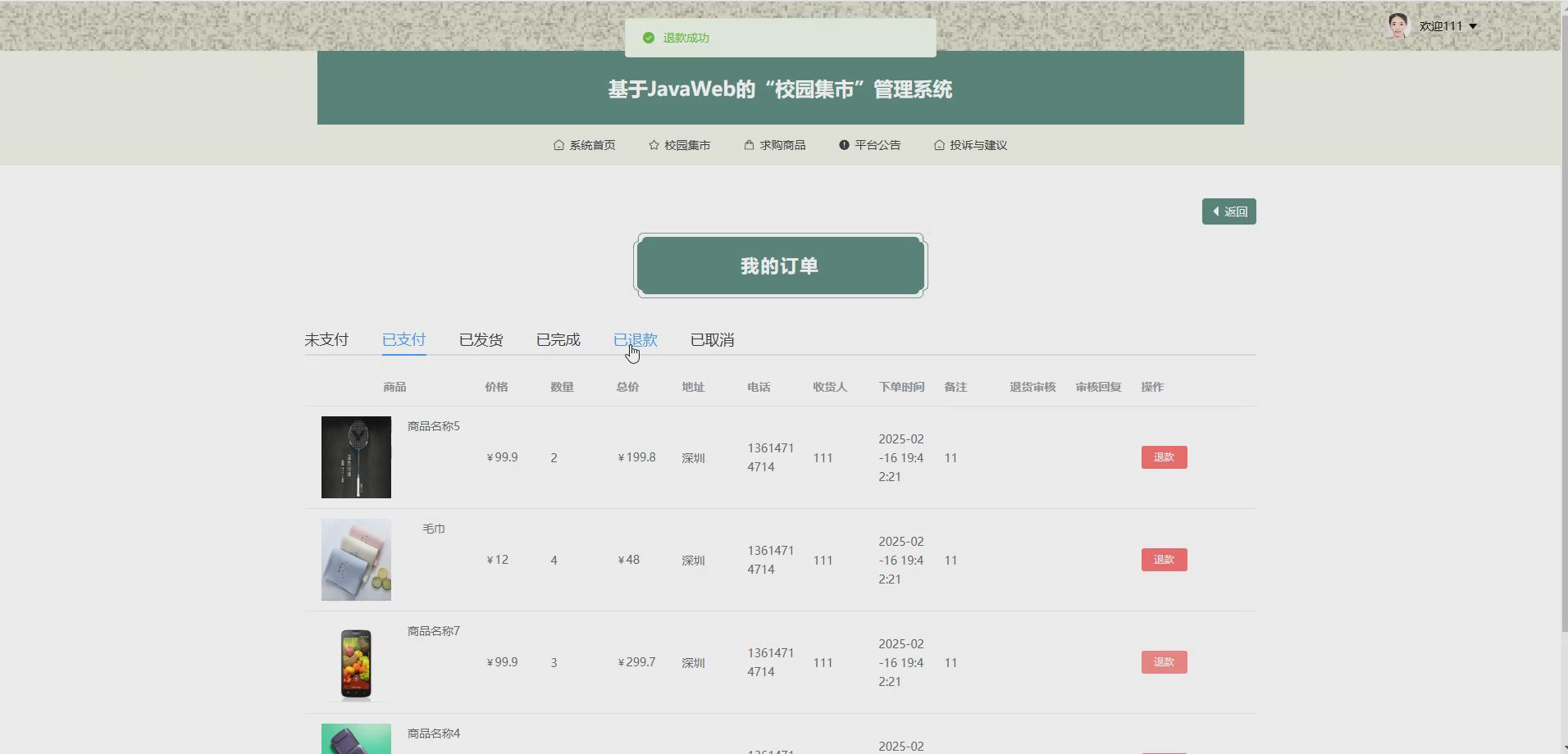Click the 我的订单 title banner
1568x754 pixels.
(779, 265)
